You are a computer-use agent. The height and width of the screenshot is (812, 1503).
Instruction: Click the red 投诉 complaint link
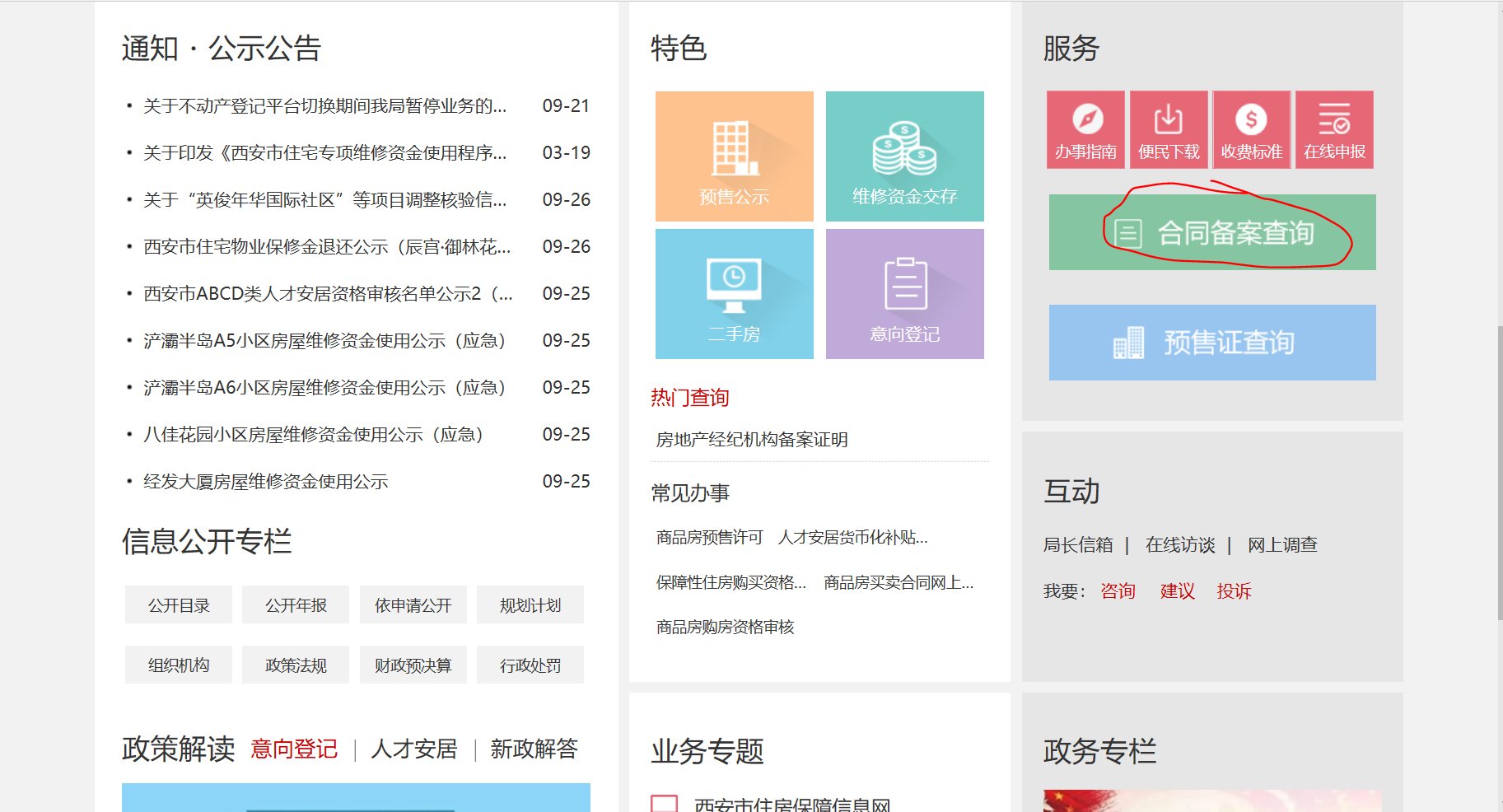tap(1234, 590)
